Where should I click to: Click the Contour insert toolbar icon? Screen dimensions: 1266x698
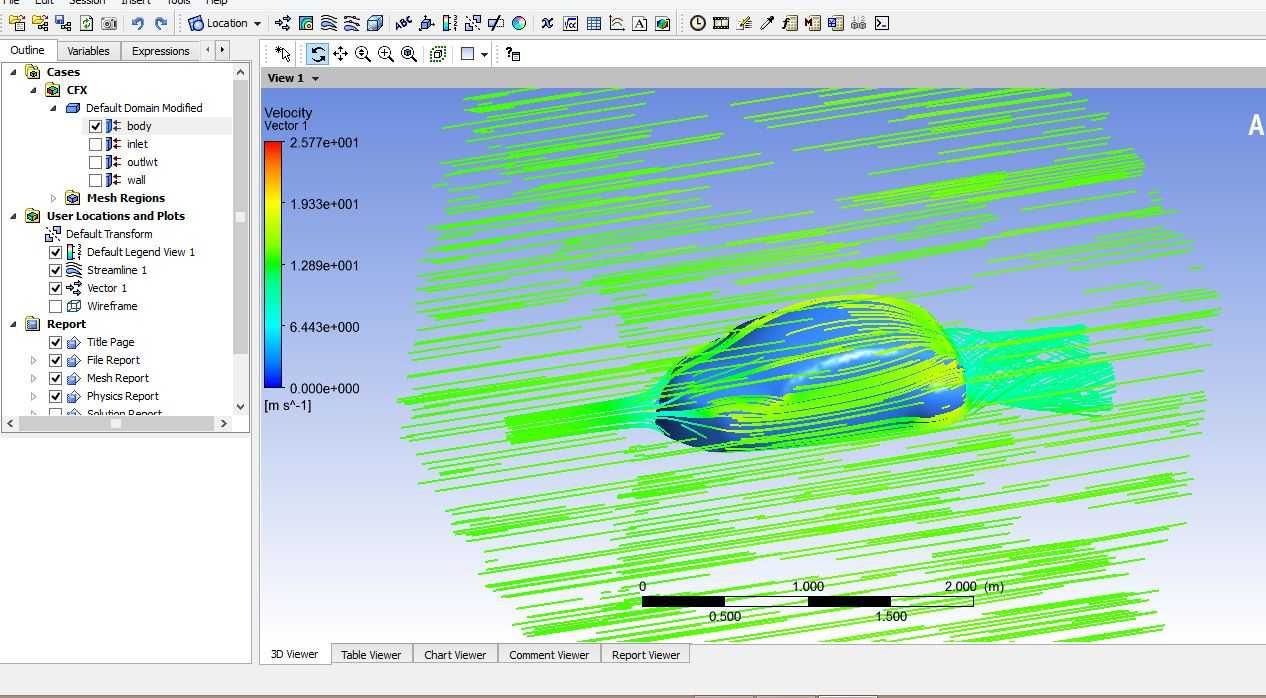pos(306,23)
